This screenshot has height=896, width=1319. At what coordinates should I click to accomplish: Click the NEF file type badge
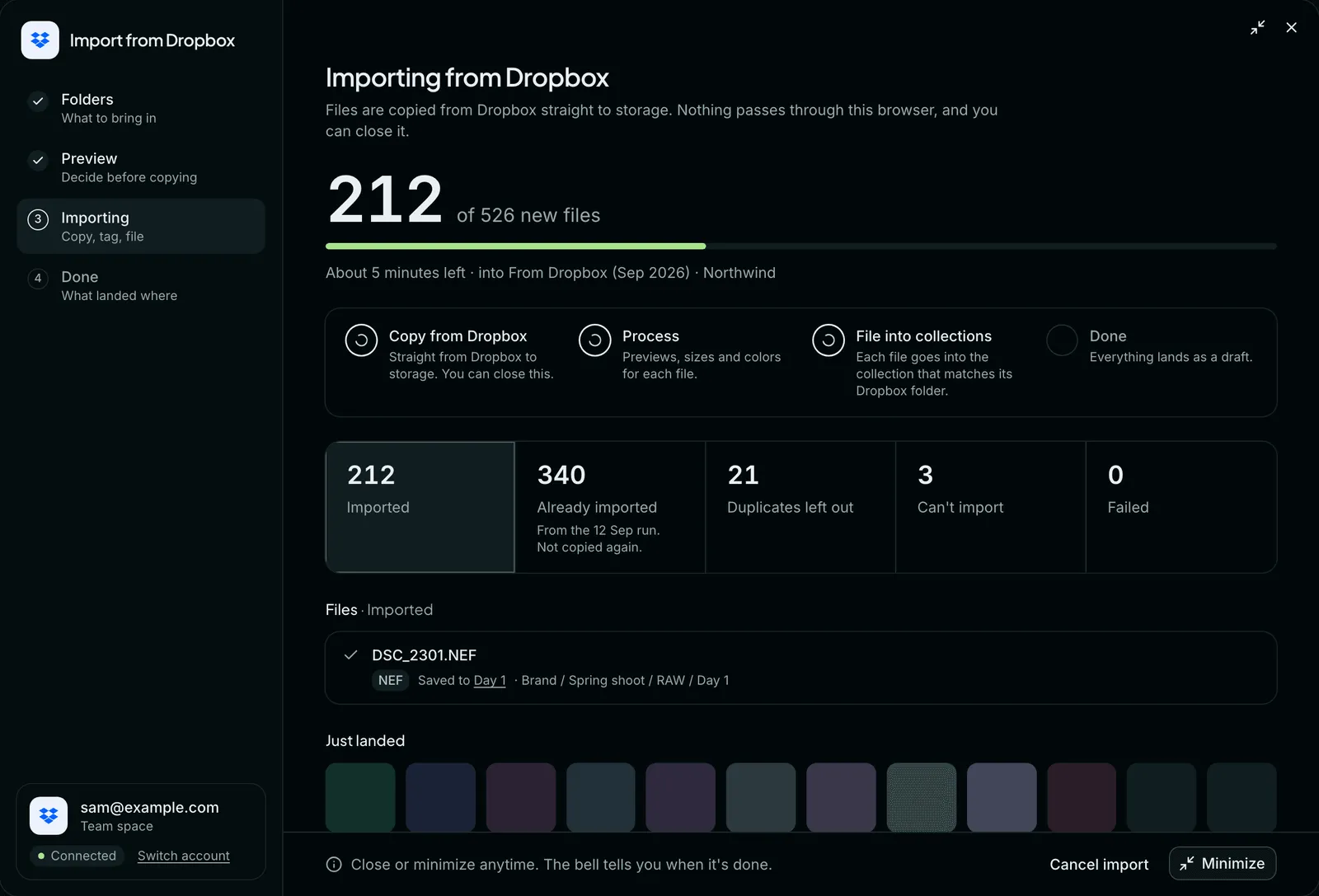(391, 680)
